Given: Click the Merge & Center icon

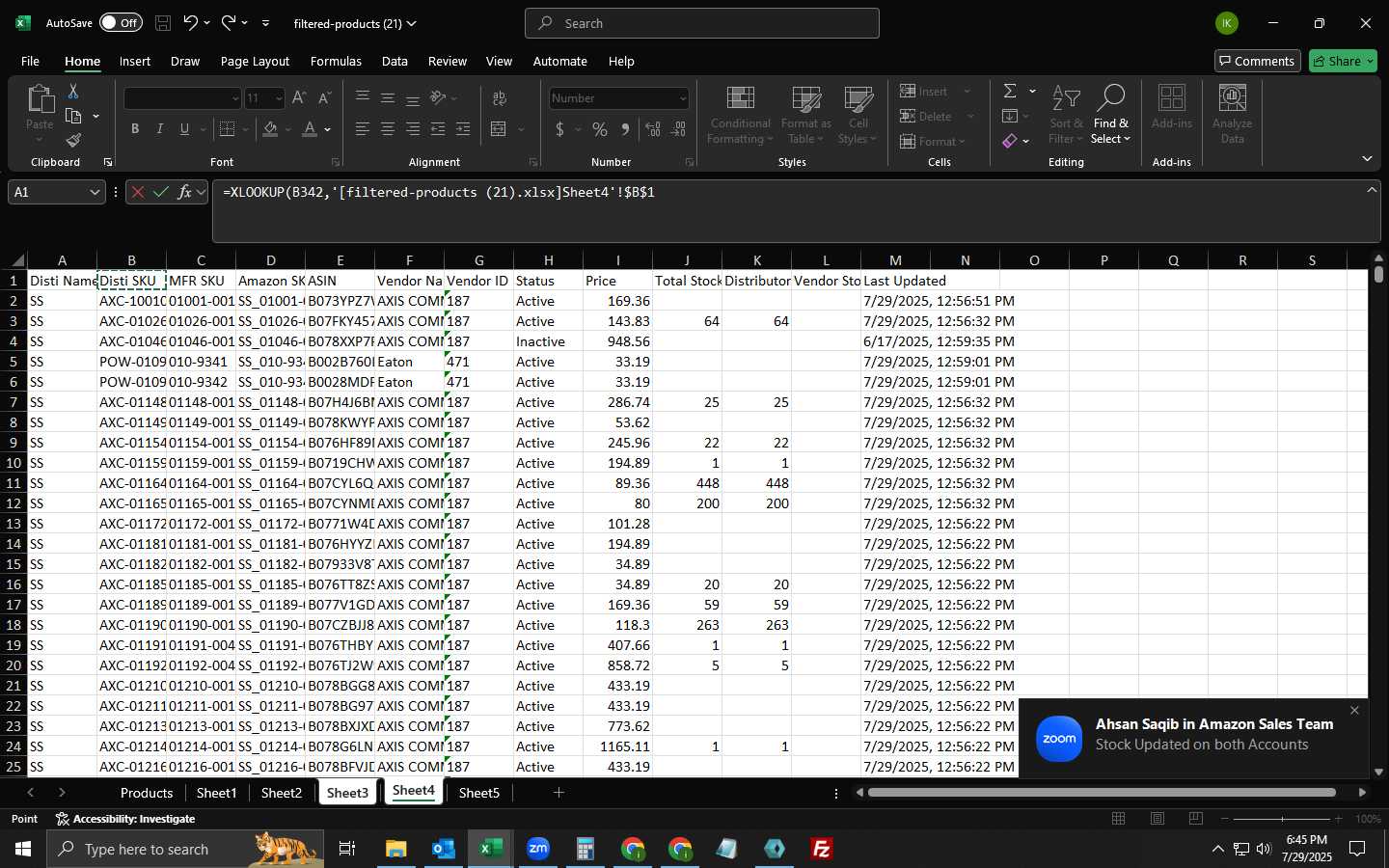Looking at the screenshot, I should (x=499, y=128).
